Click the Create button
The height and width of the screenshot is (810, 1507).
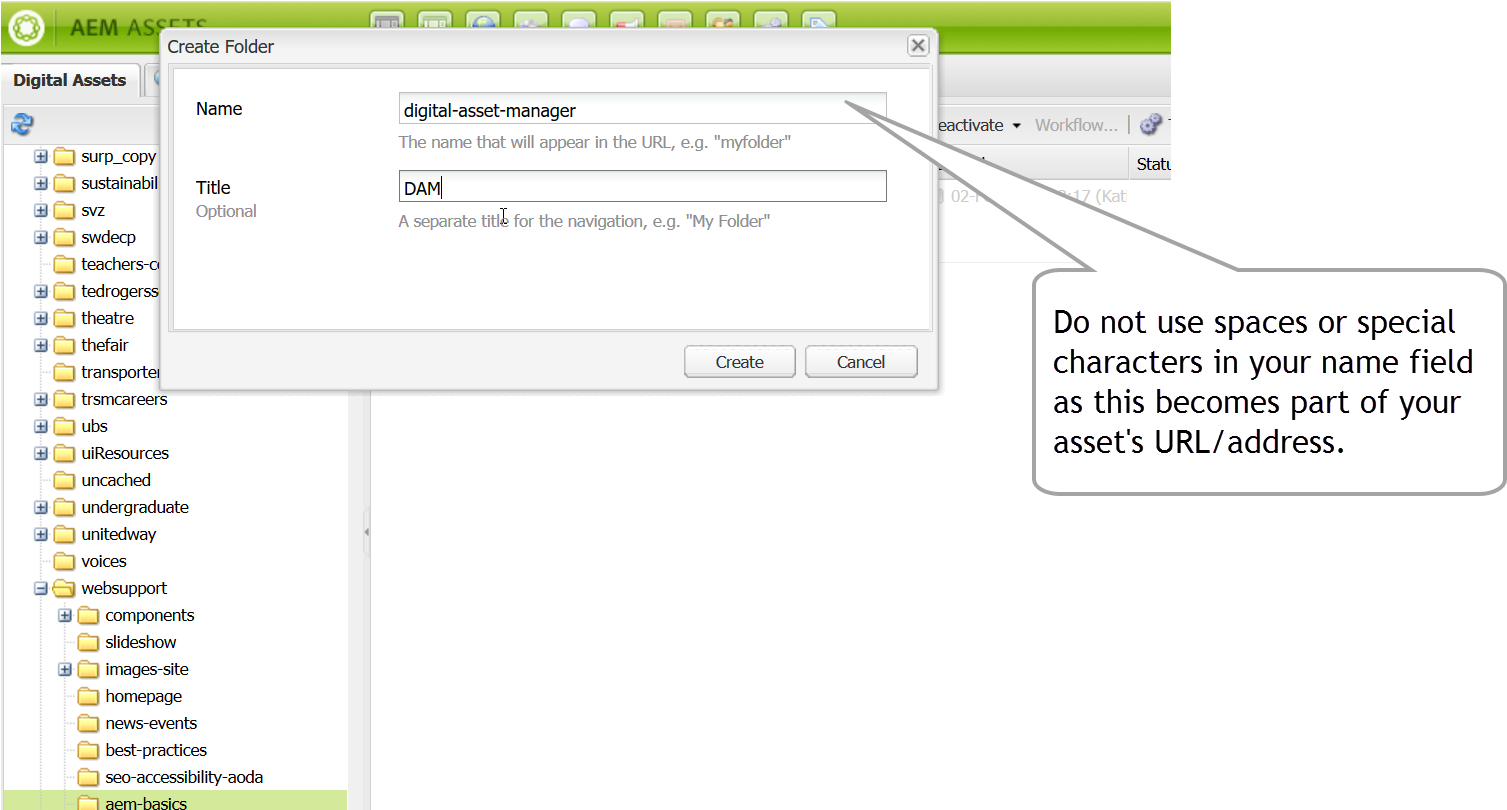[740, 362]
